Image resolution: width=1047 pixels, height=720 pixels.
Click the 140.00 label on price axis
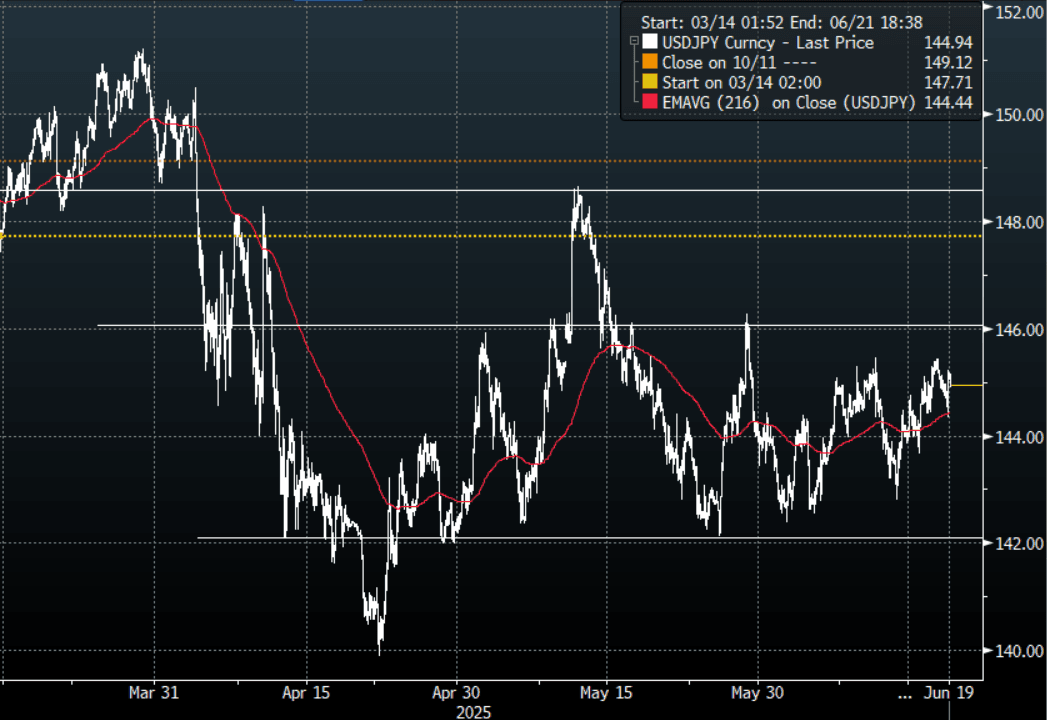(1017, 651)
